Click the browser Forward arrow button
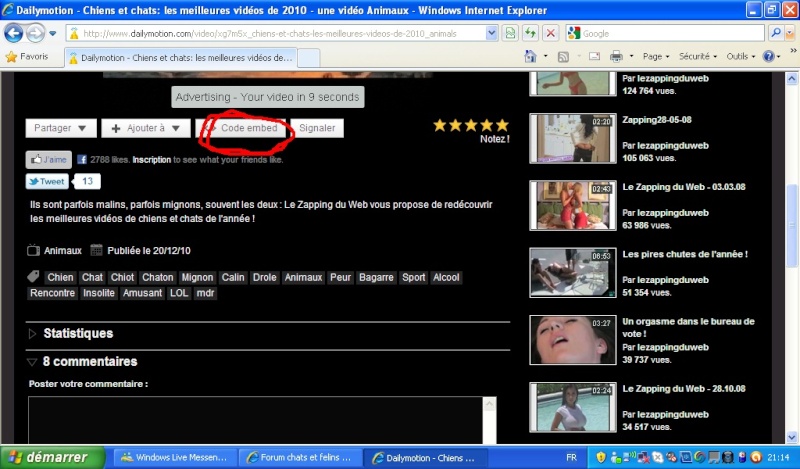 coord(35,34)
